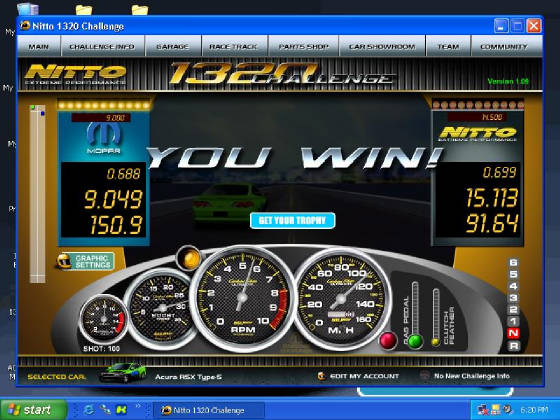
Task: Click the Nitto title bar app icon
Action: [x=25, y=26]
